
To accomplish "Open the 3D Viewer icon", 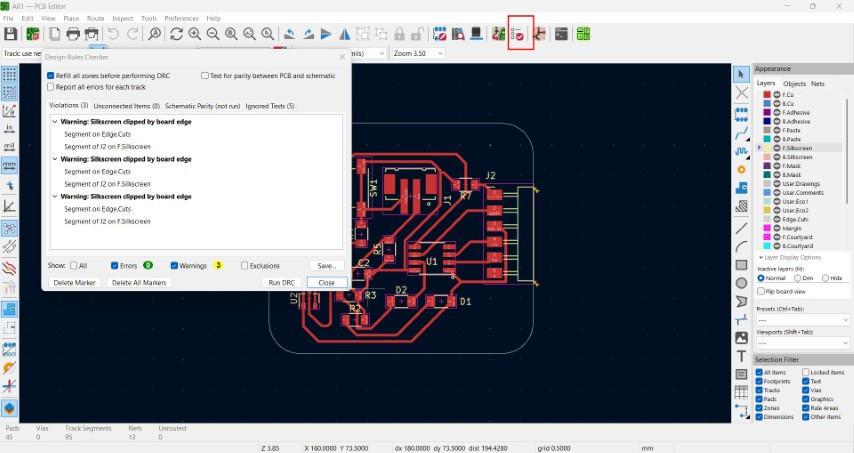I will [476, 34].
